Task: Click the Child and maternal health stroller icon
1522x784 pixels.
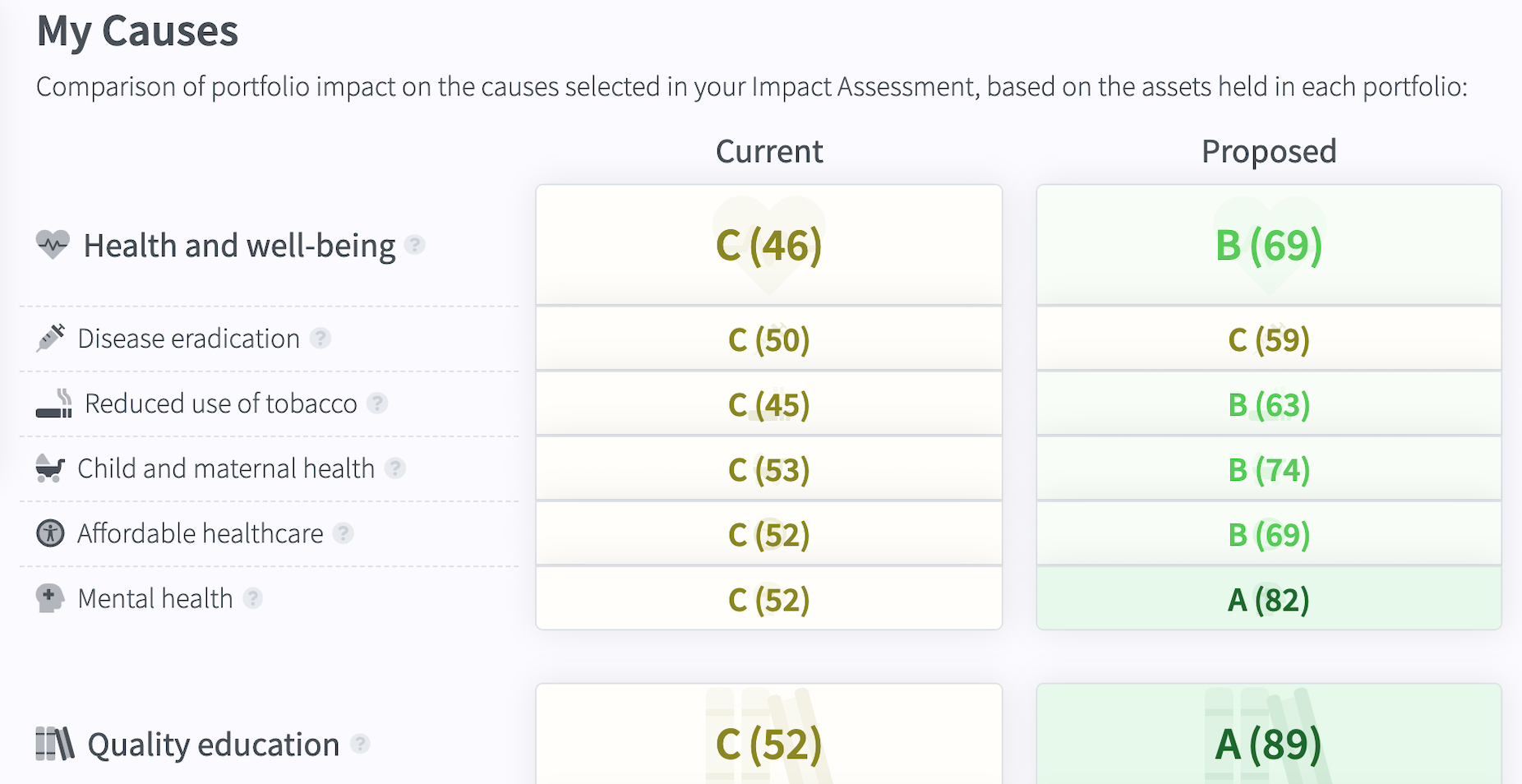Action: (x=50, y=468)
